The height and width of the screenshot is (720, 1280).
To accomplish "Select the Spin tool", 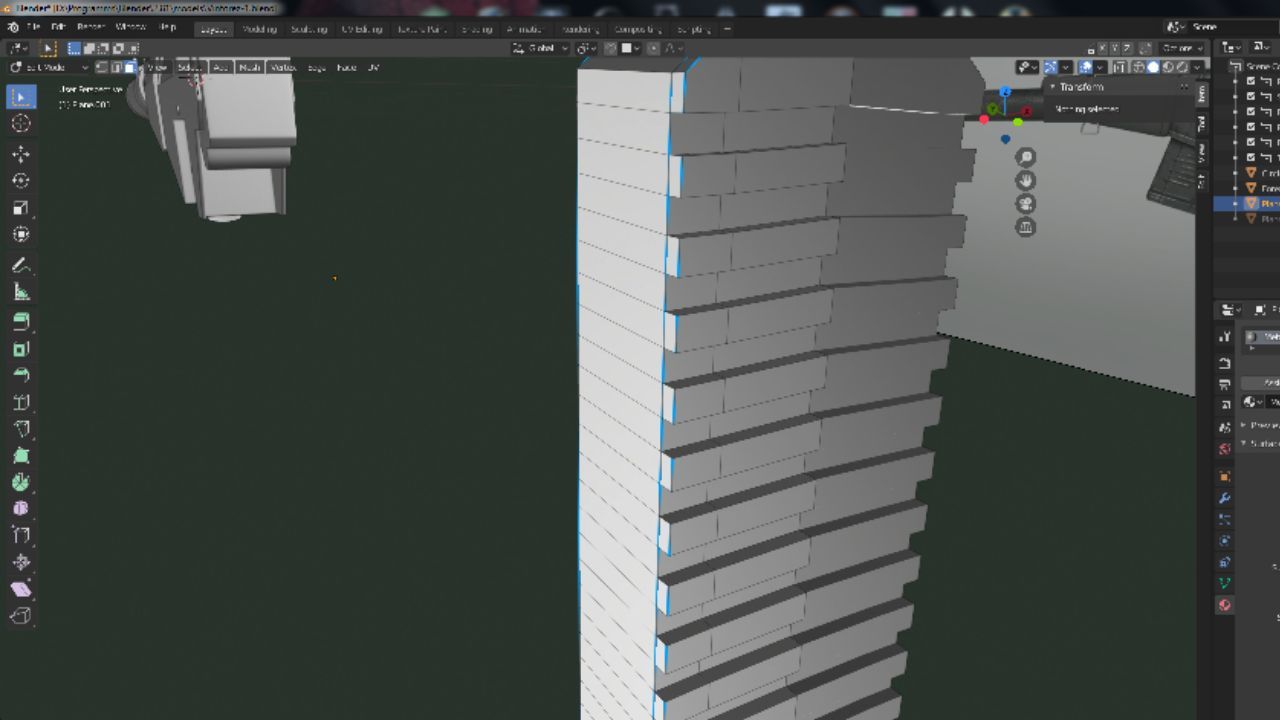I will tap(21, 482).
